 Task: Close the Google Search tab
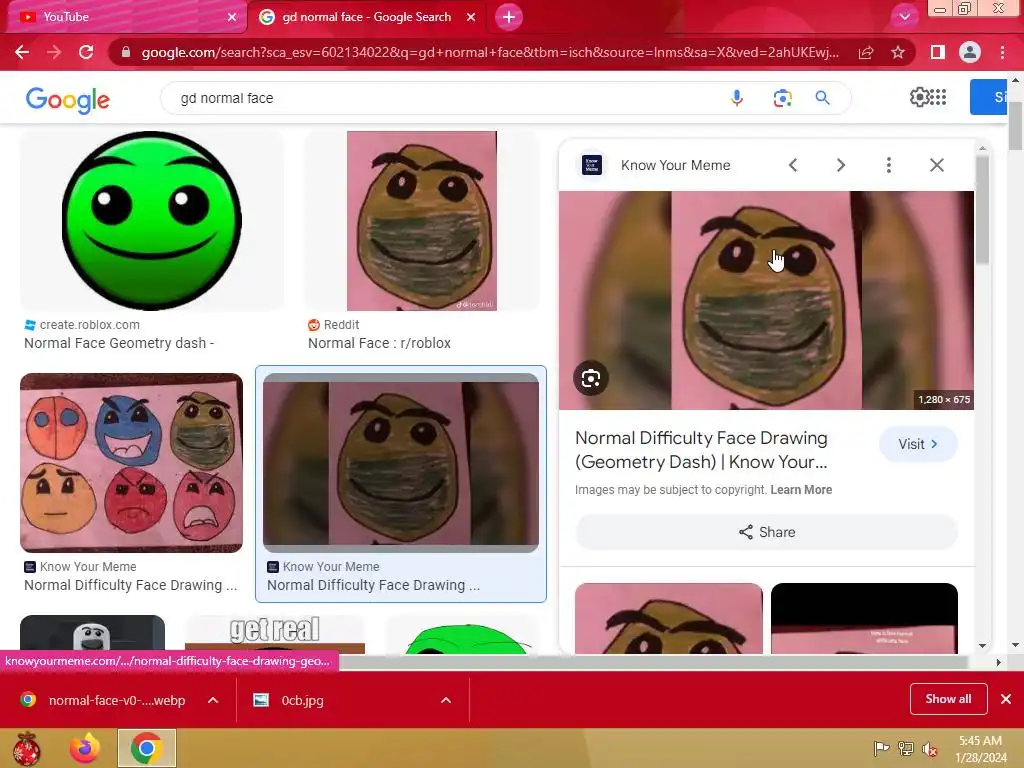pos(471,17)
